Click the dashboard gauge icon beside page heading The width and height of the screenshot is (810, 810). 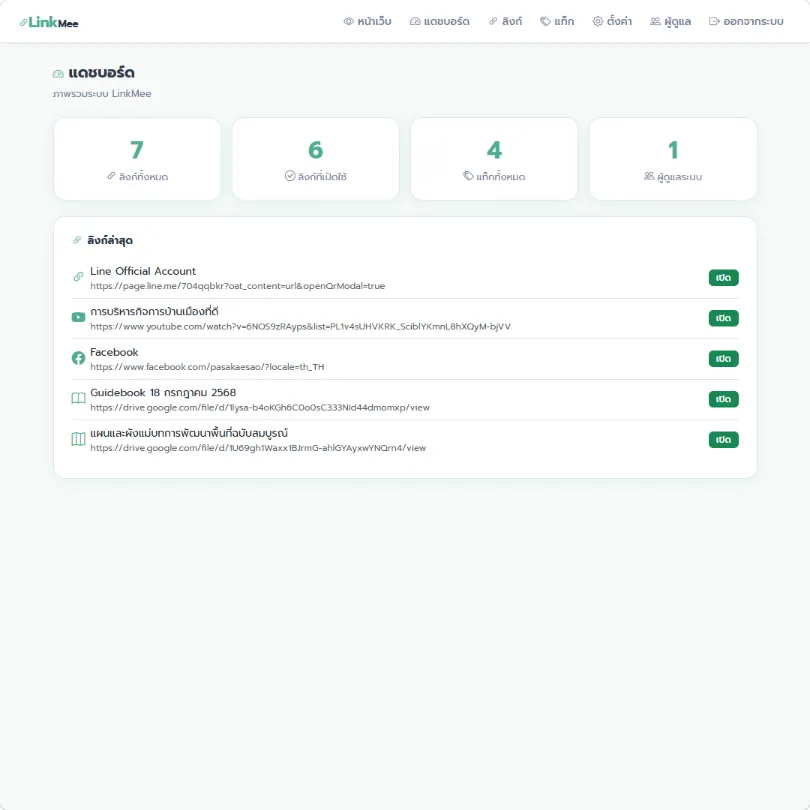click(x=58, y=74)
